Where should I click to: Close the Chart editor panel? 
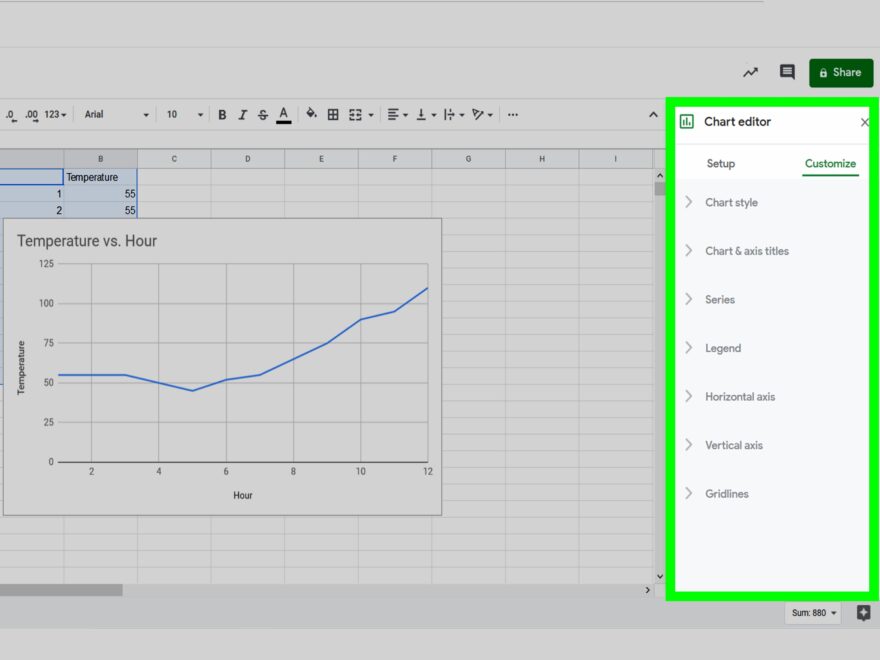pyautogui.click(x=864, y=122)
